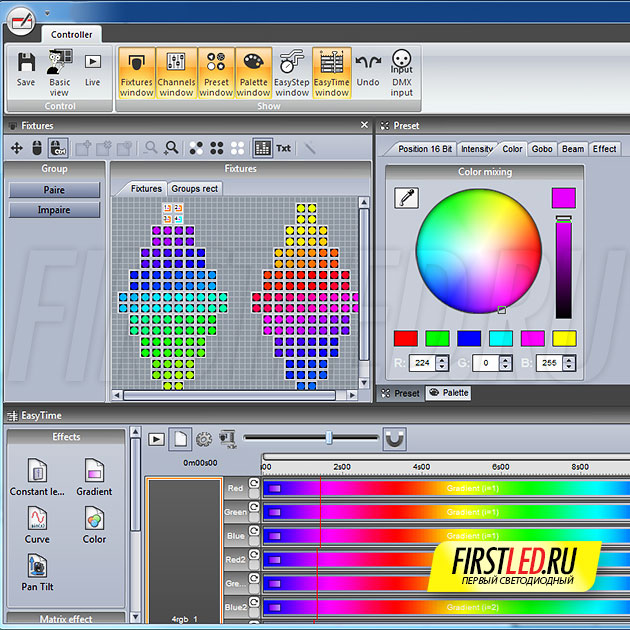Open the Palette window from the ribbon
The image size is (630, 630).
254,73
